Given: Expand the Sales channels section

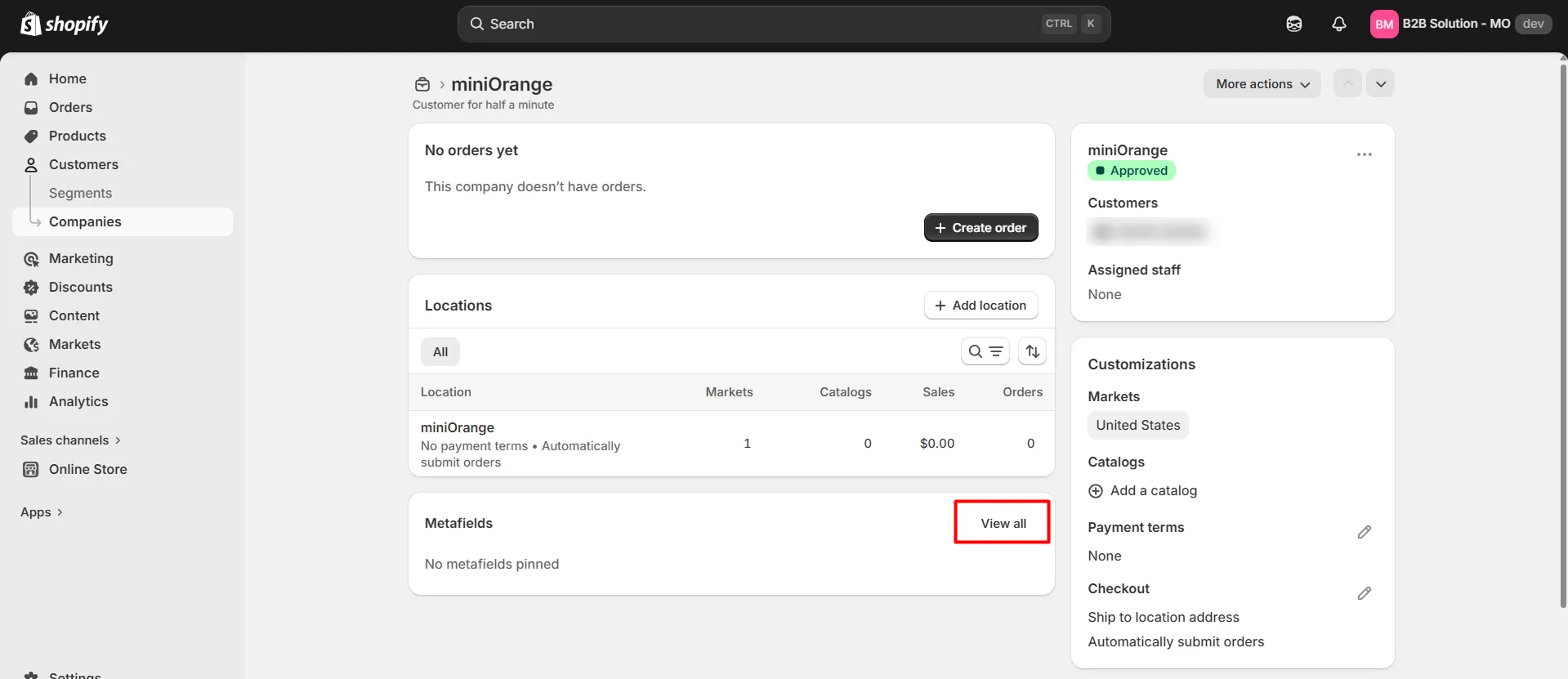Looking at the screenshot, I should pyautogui.click(x=71, y=440).
